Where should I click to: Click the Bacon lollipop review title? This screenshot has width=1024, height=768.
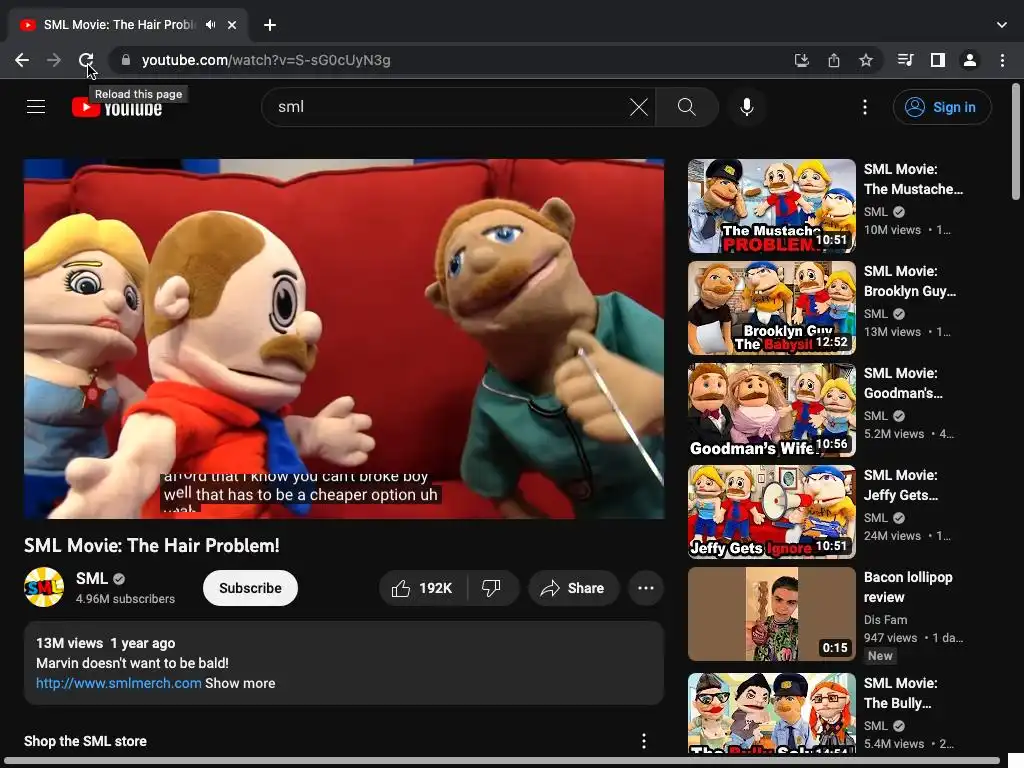908,587
